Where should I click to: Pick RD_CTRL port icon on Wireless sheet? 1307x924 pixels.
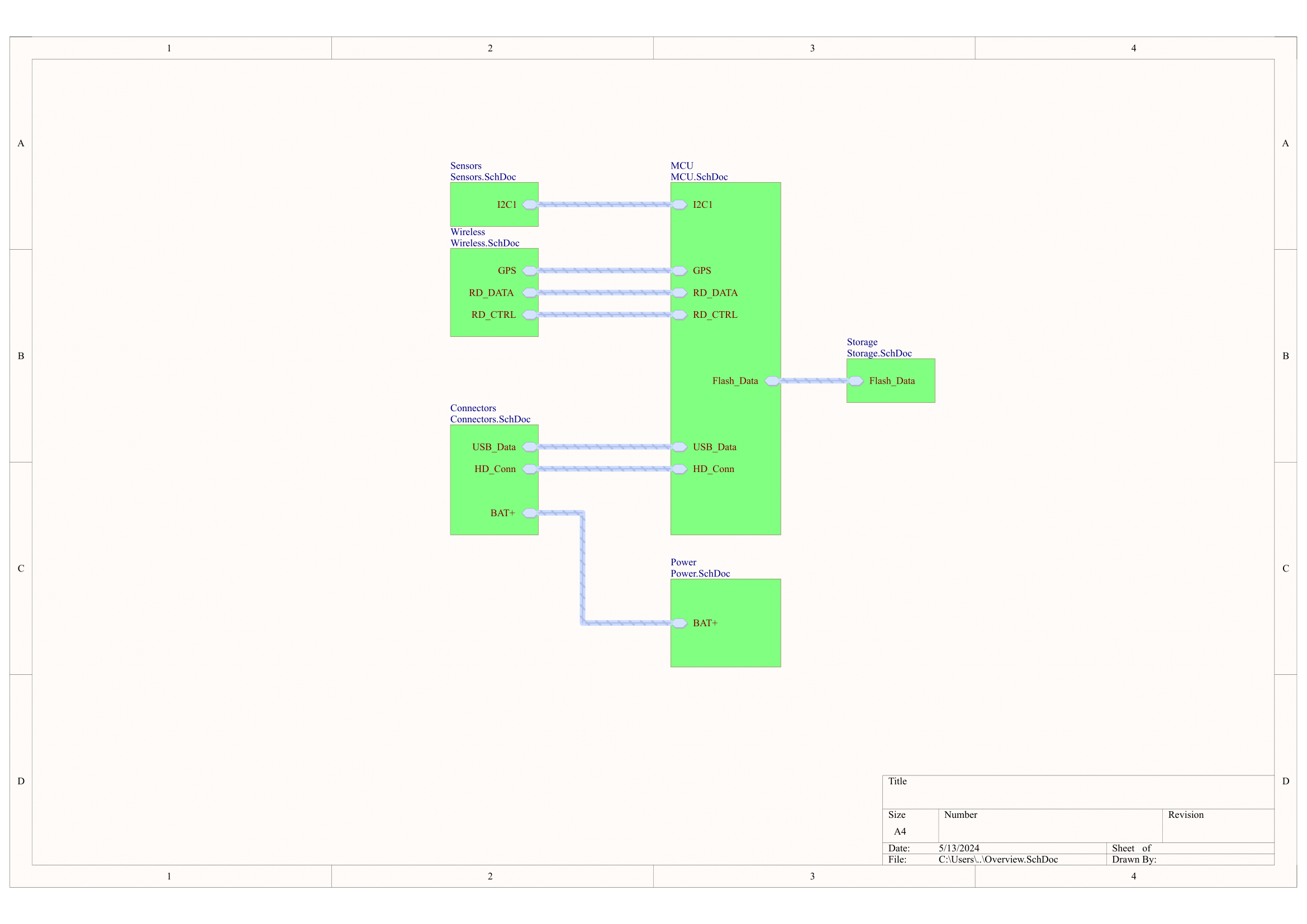pyautogui.click(x=530, y=315)
